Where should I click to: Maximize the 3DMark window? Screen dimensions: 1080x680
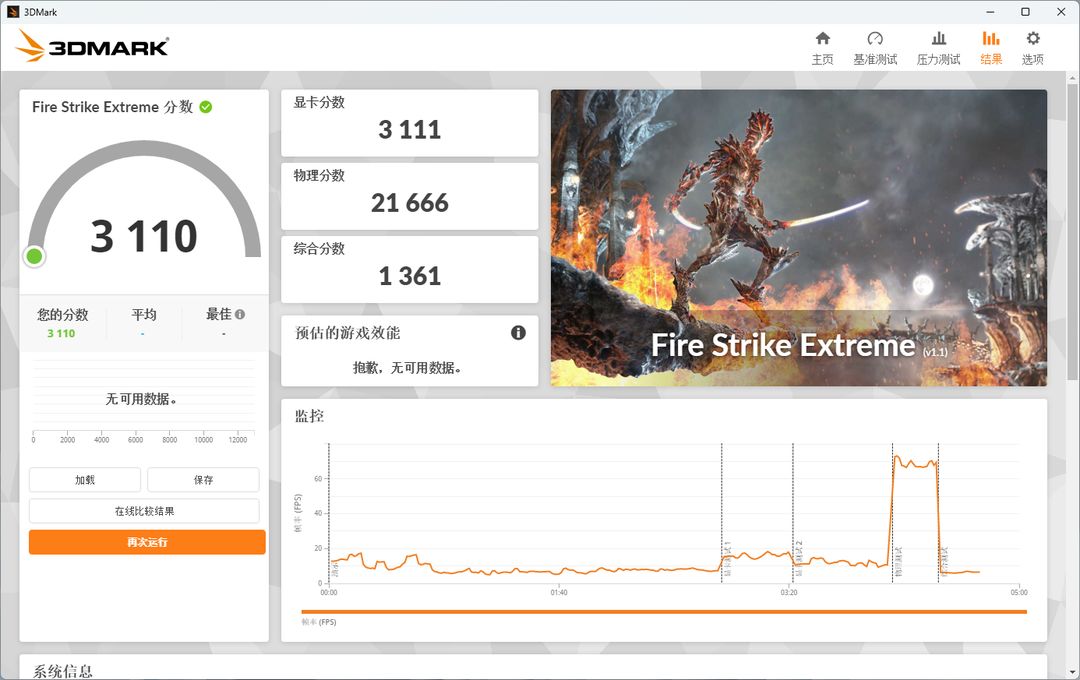pyautogui.click(x=1025, y=12)
